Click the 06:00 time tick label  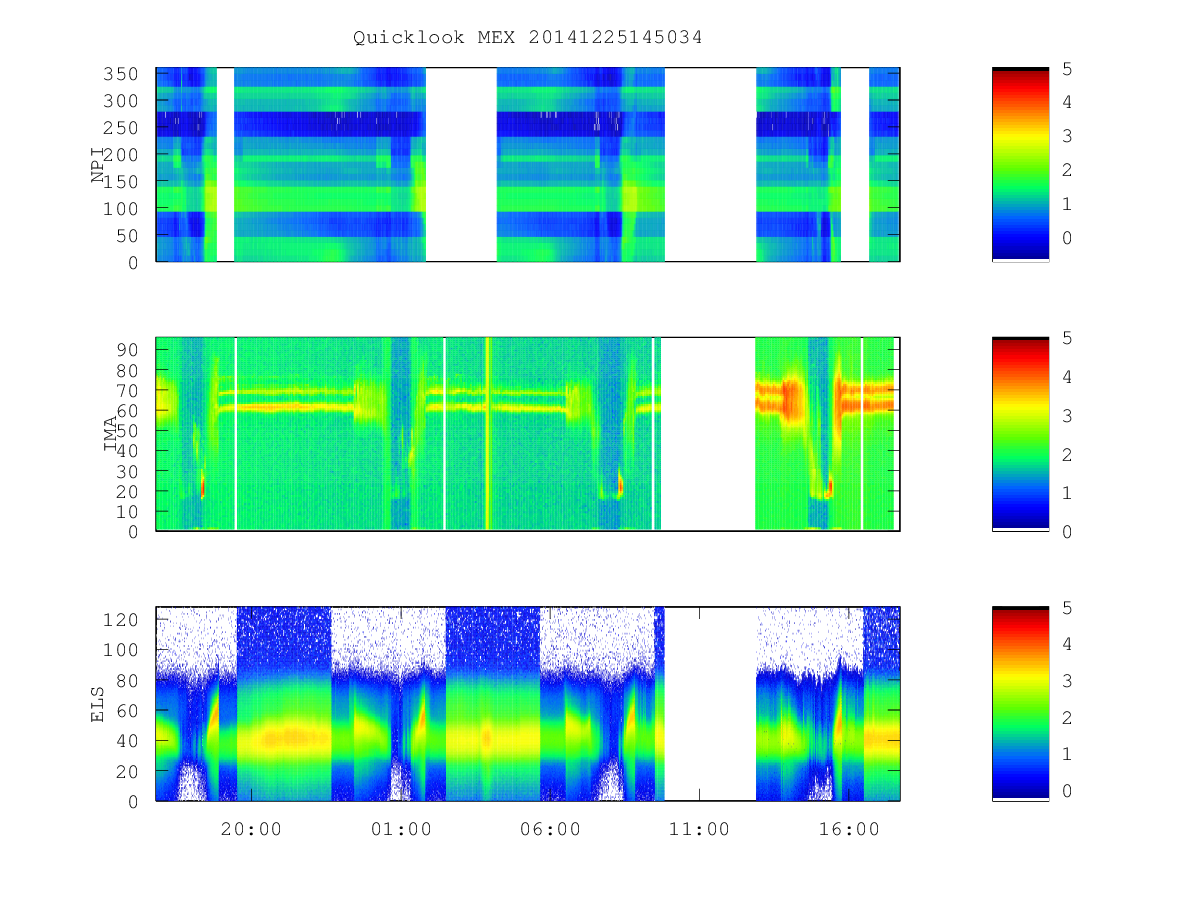550,829
